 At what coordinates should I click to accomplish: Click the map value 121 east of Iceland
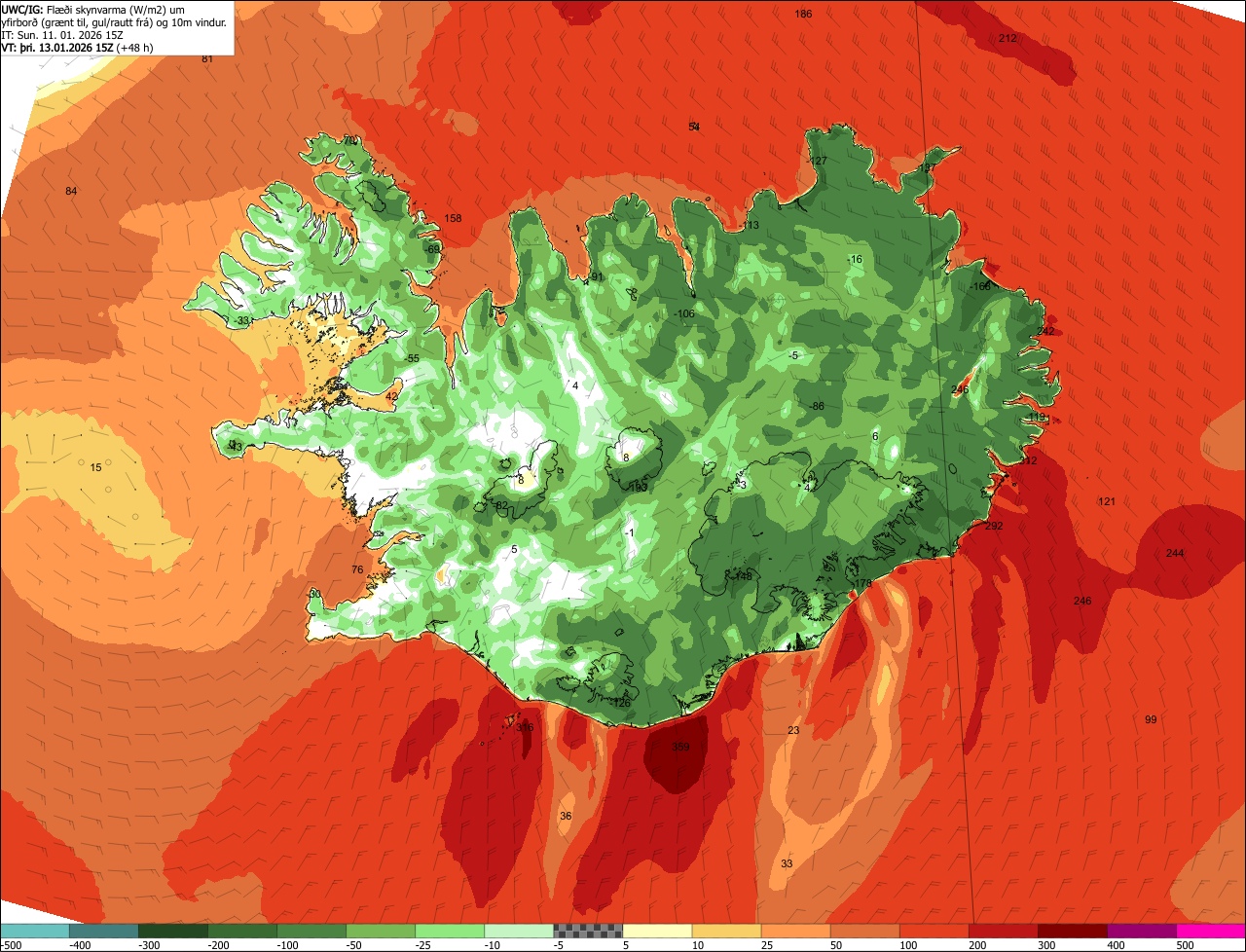(x=1107, y=501)
